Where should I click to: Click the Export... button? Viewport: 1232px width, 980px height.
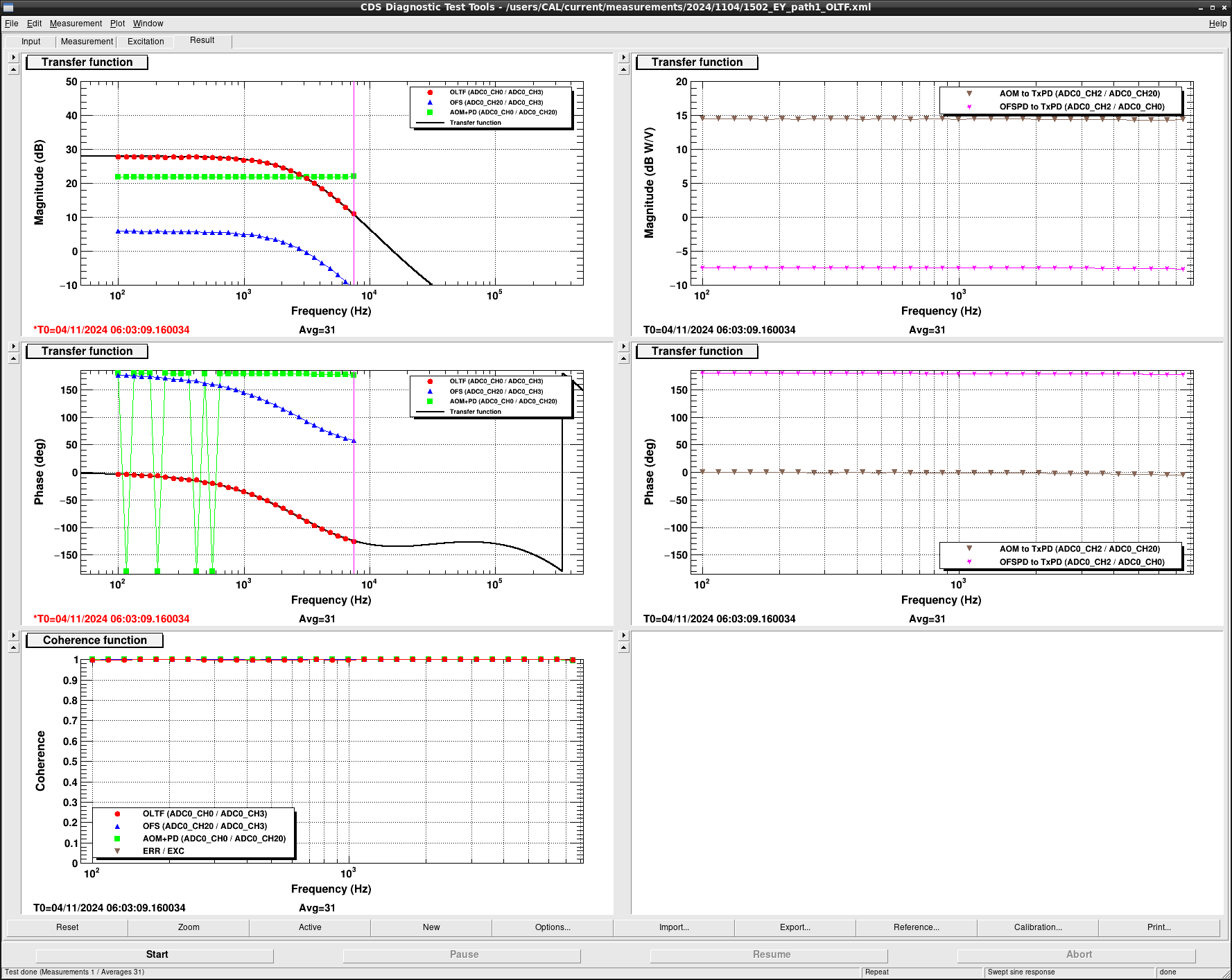point(795,927)
